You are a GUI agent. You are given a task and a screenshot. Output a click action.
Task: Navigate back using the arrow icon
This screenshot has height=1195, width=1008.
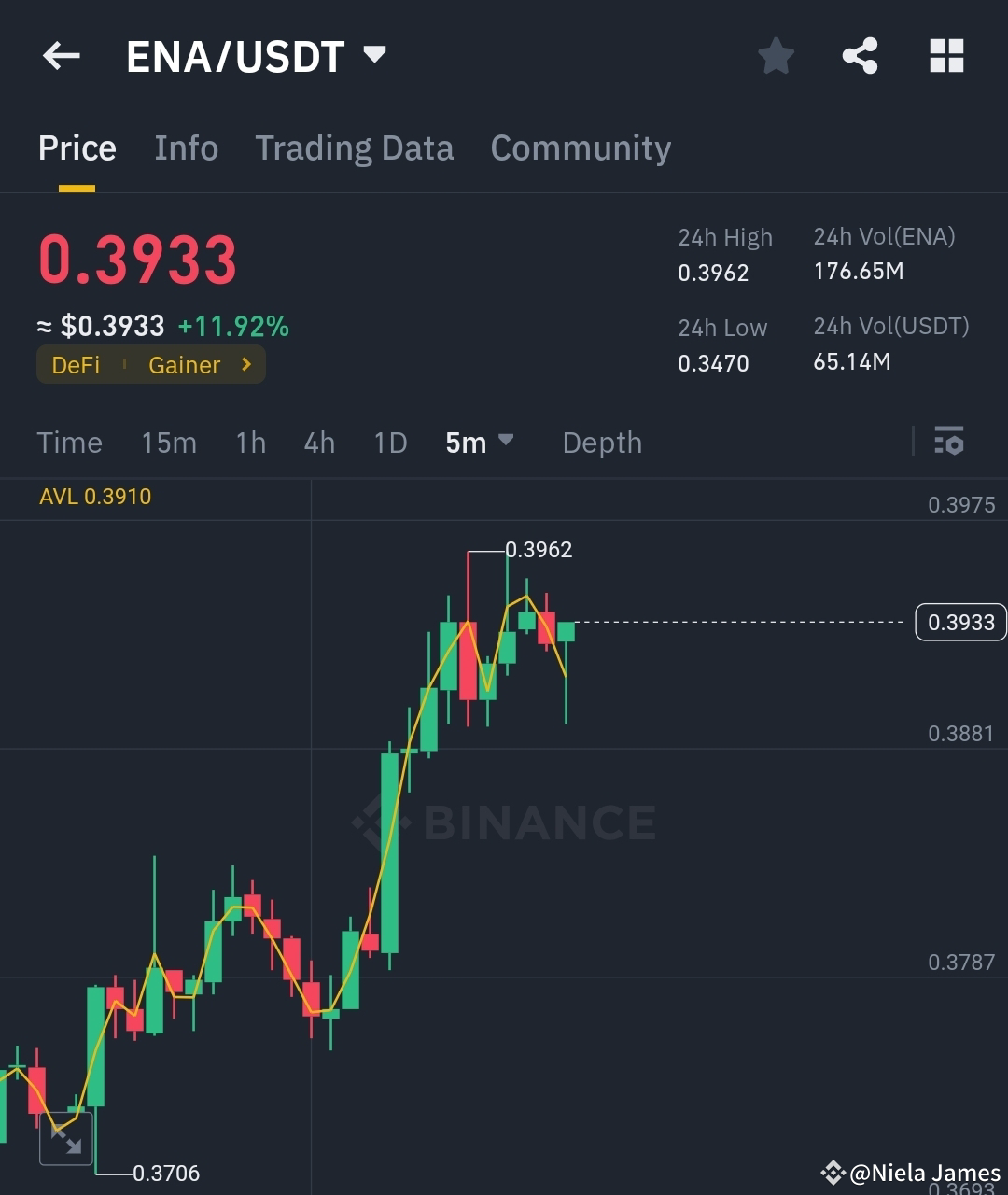coord(61,56)
